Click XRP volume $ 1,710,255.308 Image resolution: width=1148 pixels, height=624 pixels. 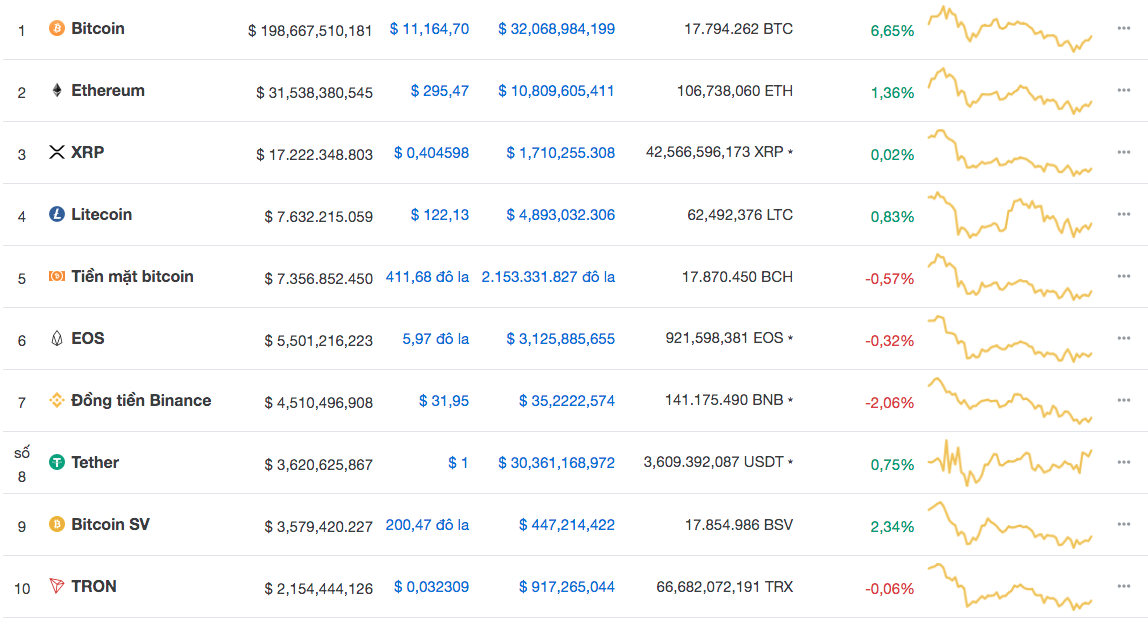click(560, 153)
